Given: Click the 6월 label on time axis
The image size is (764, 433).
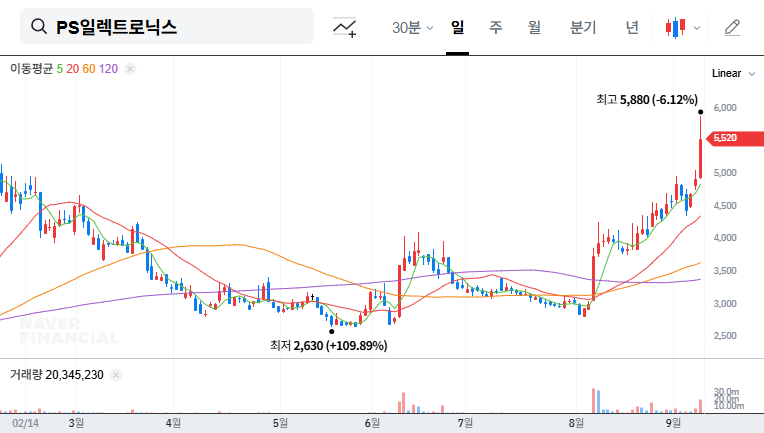Looking at the screenshot, I should [x=372, y=423].
